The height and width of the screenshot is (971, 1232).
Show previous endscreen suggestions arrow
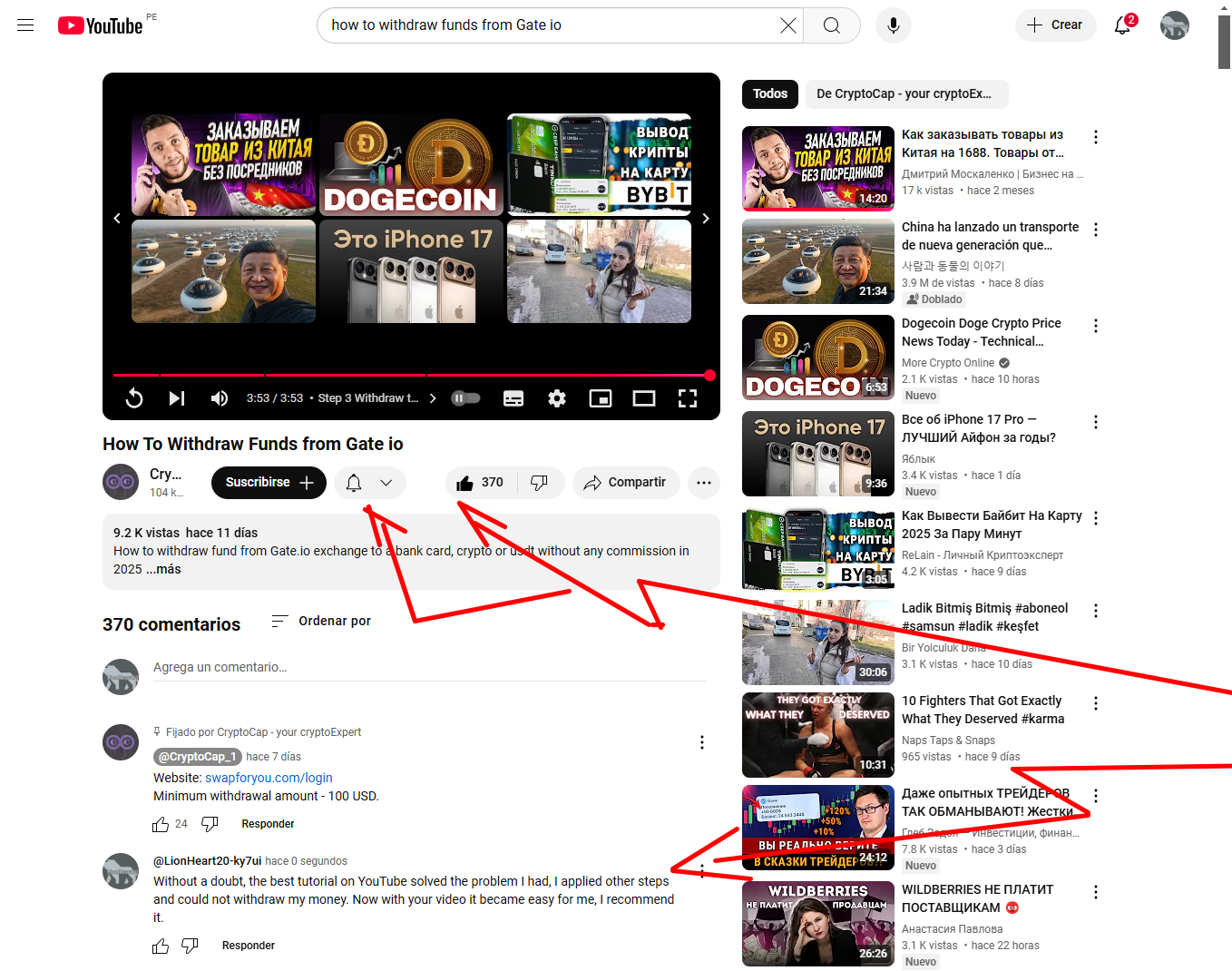(x=117, y=218)
